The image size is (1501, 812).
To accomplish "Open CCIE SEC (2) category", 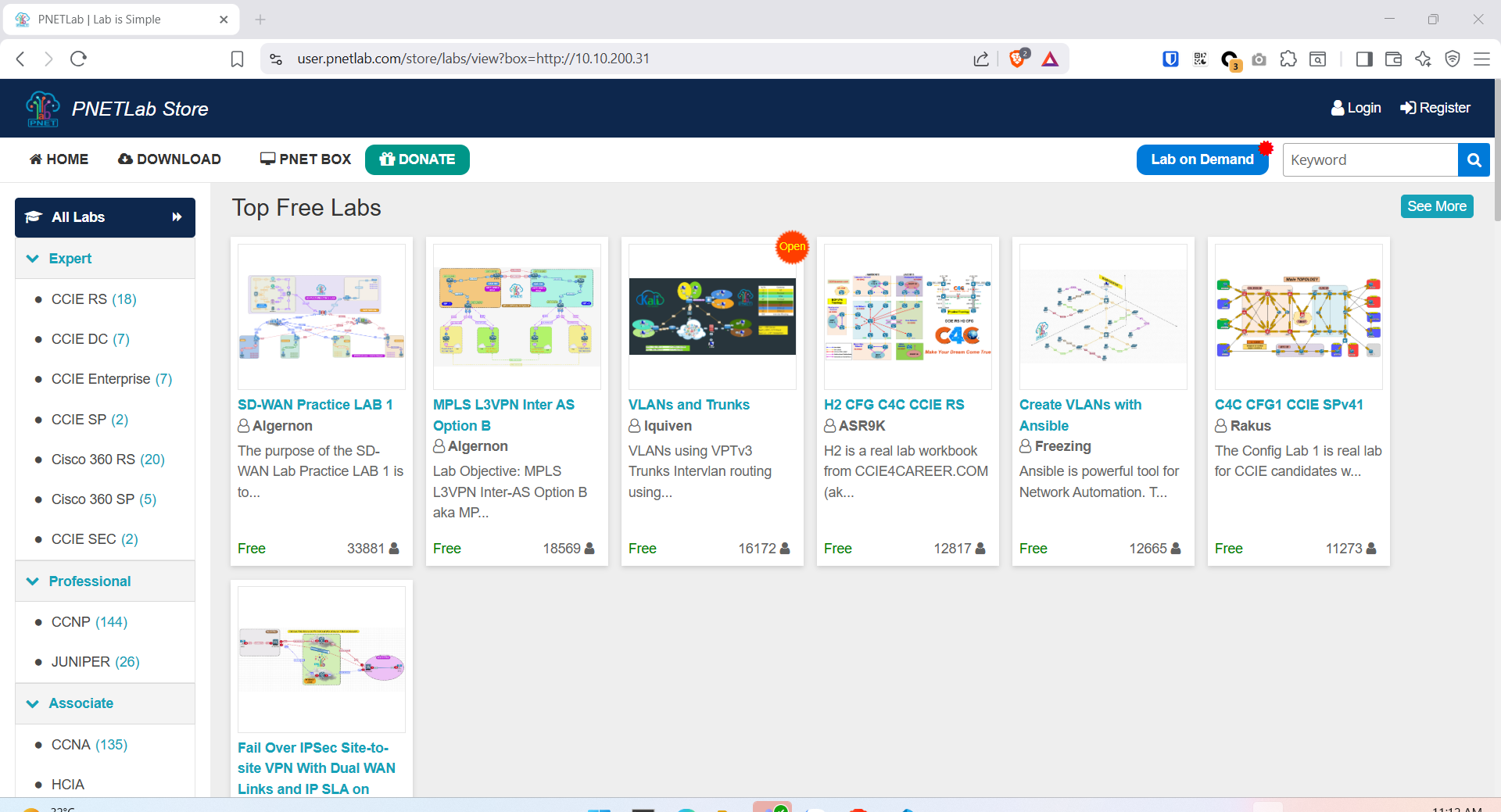I will (95, 539).
